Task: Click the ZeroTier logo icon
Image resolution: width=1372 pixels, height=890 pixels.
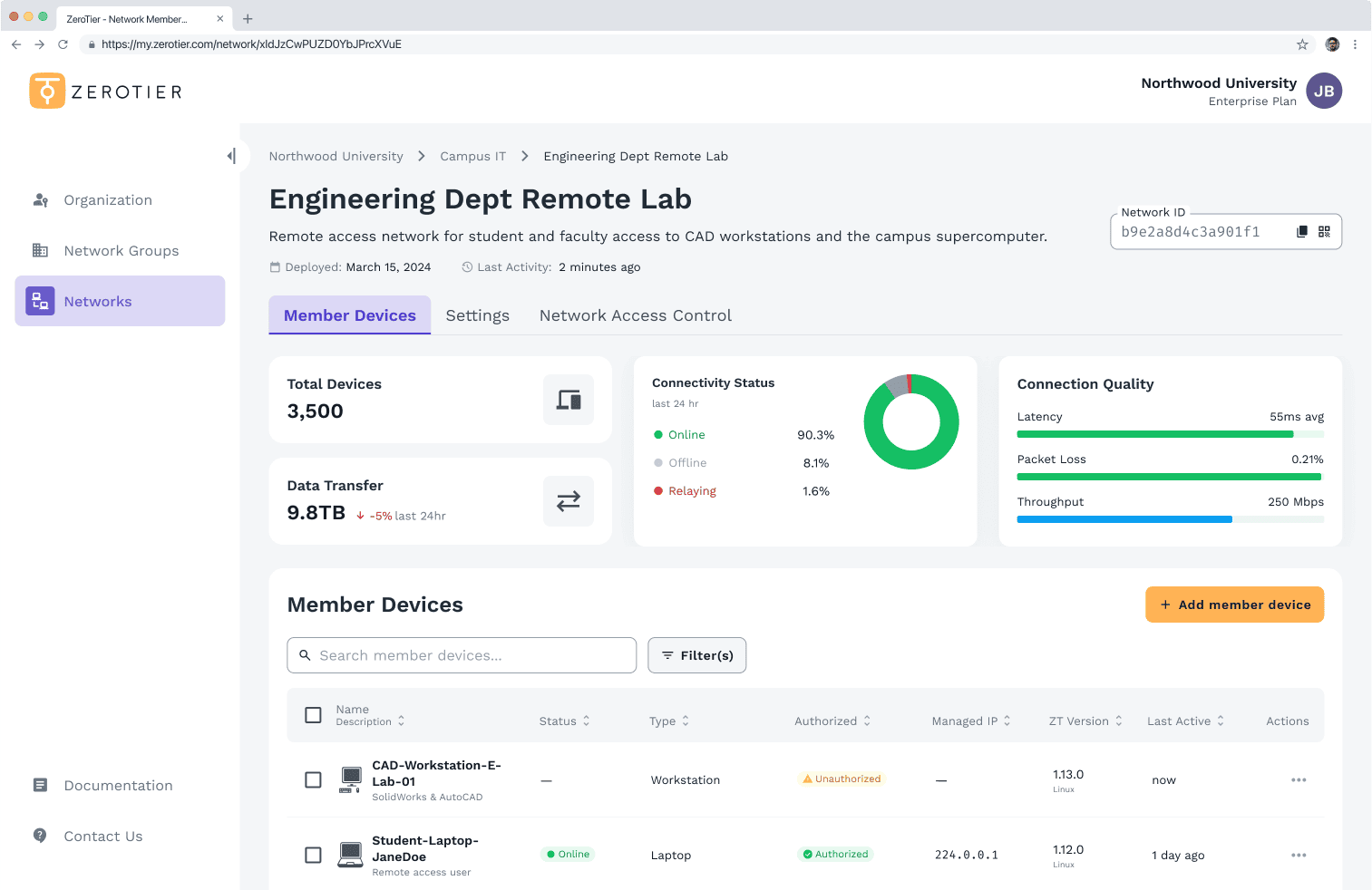Action: 47,91
